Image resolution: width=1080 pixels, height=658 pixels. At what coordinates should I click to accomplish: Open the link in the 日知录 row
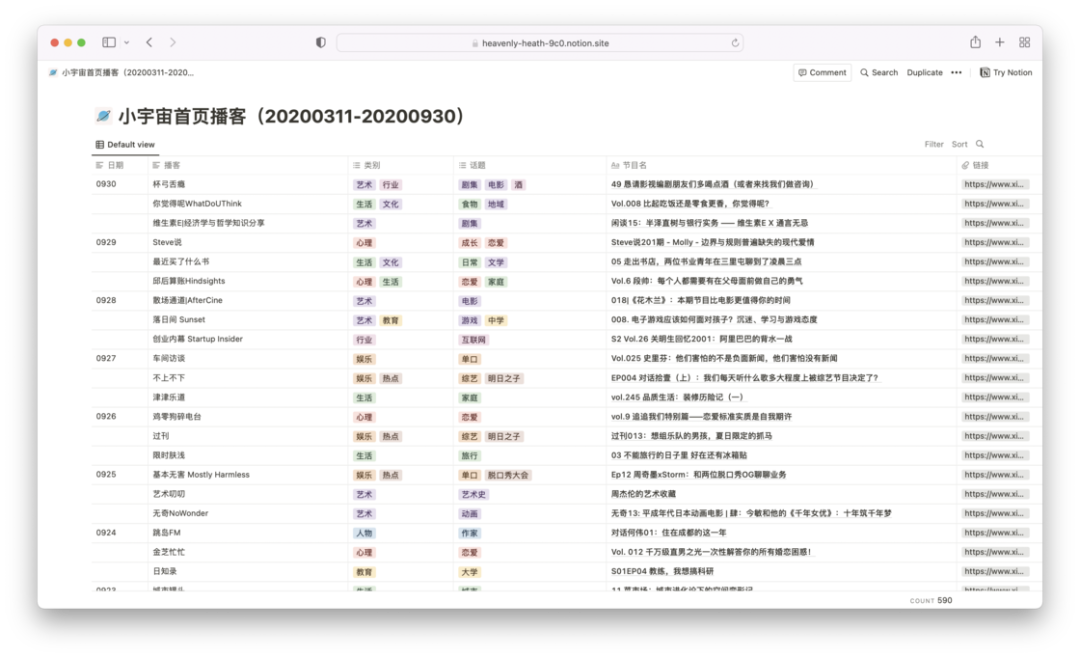coord(995,571)
